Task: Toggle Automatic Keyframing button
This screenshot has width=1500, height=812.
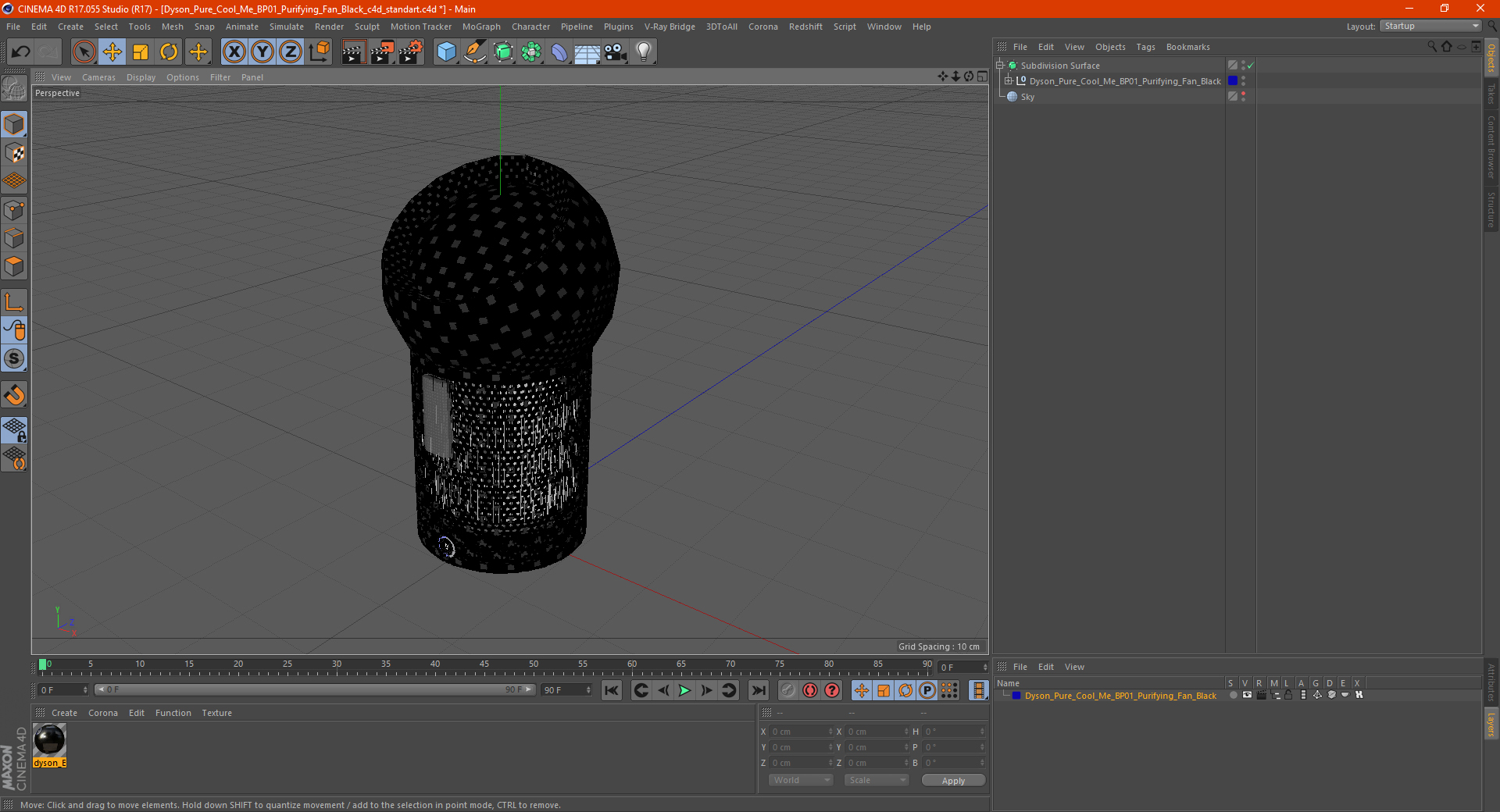Action: (810, 690)
